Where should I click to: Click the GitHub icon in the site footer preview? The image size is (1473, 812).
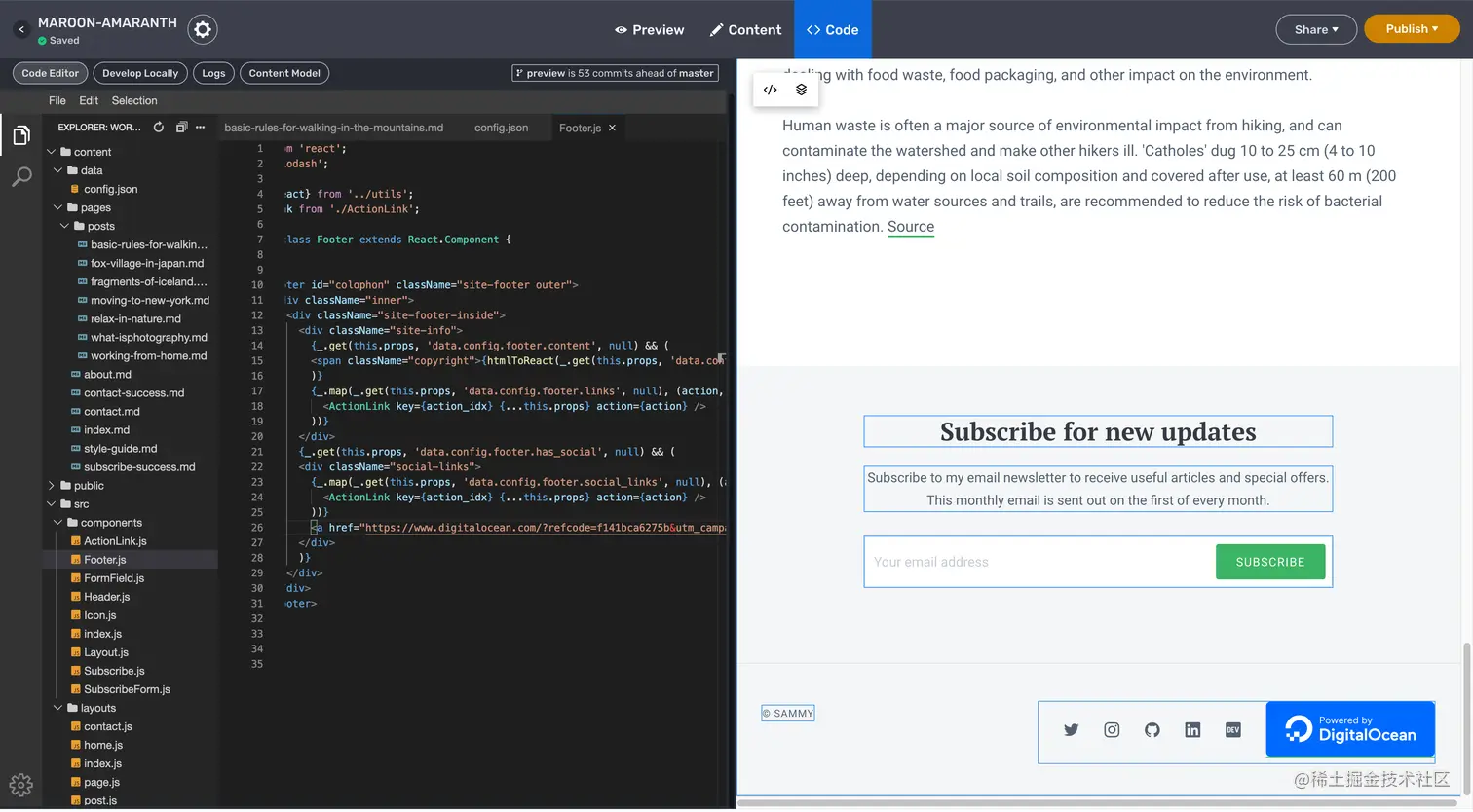click(x=1152, y=729)
